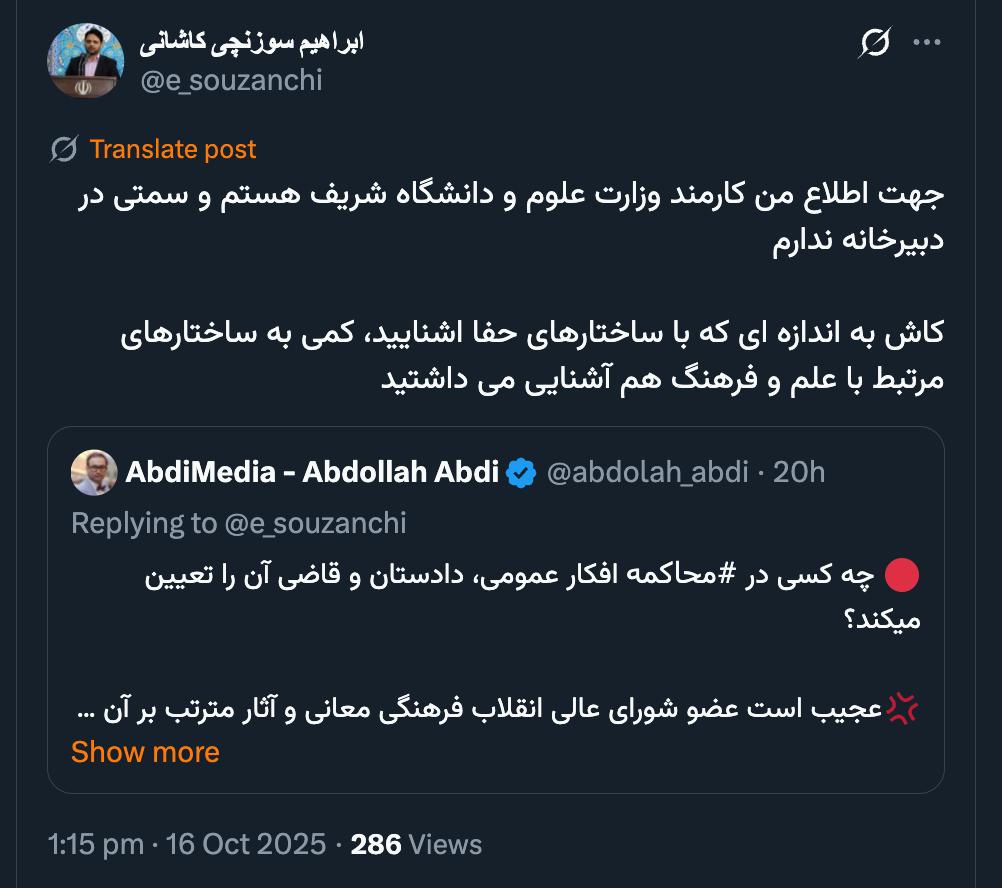1002x888 pixels.
Task: Click the anger symbol emoji in the quoted post
Action: tap(902, 709)
